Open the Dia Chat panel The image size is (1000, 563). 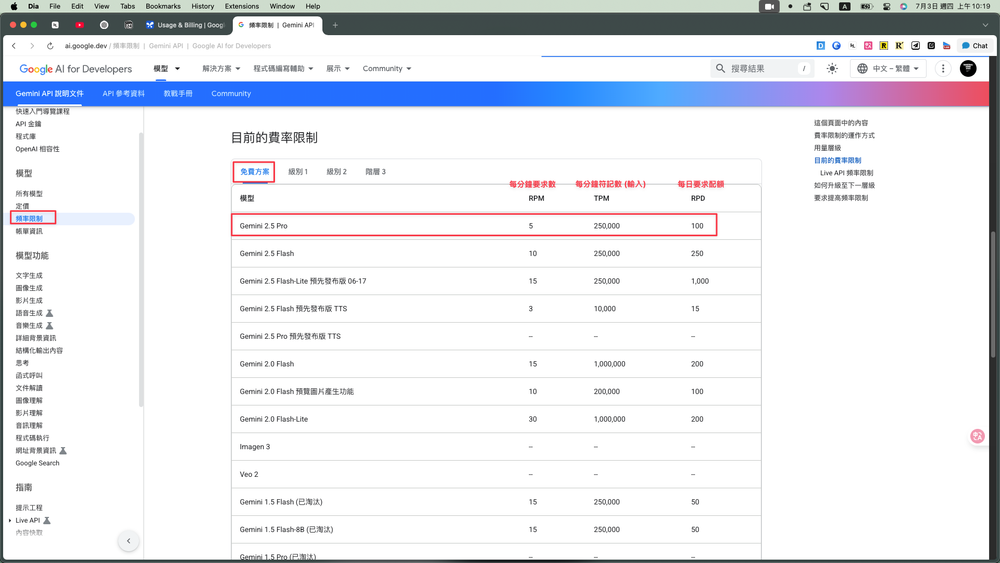[x=974, y=46]
